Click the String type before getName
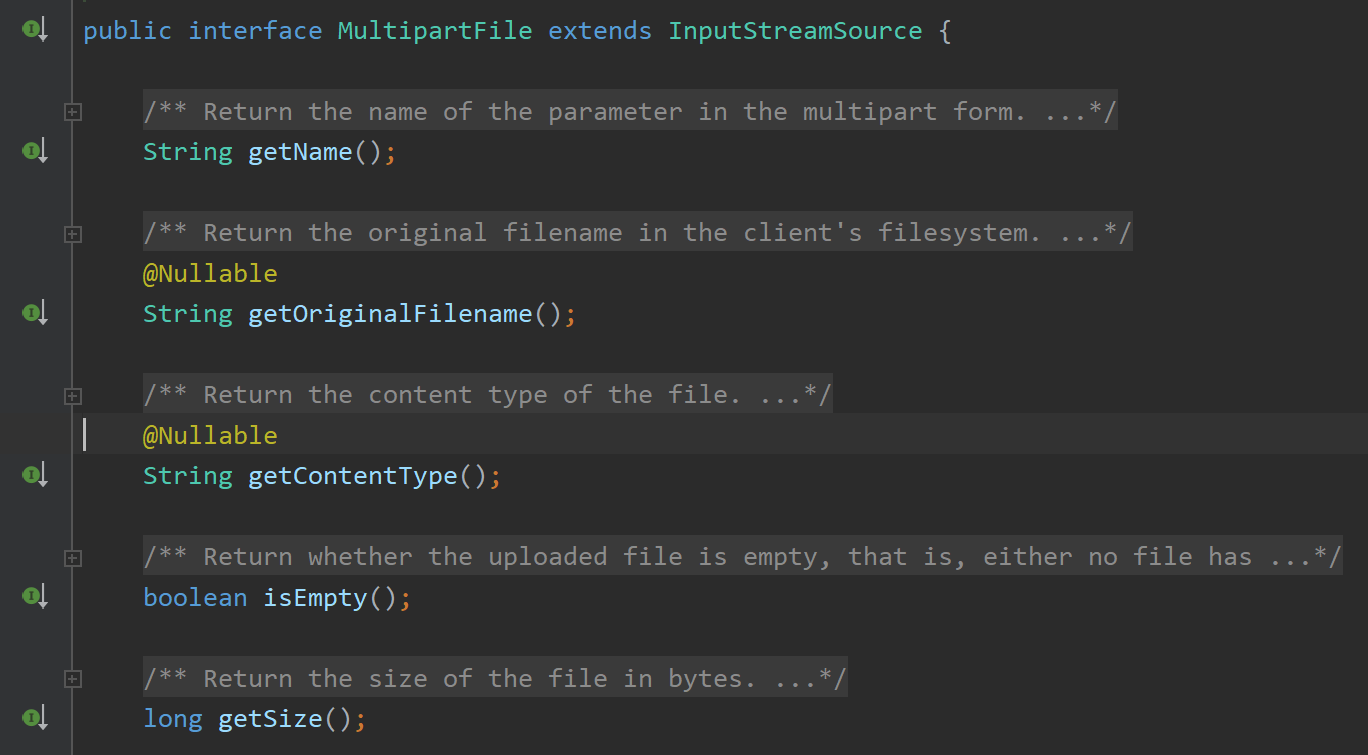The width and height of the screenshot is (1368, 755). (x=188, y=152)
